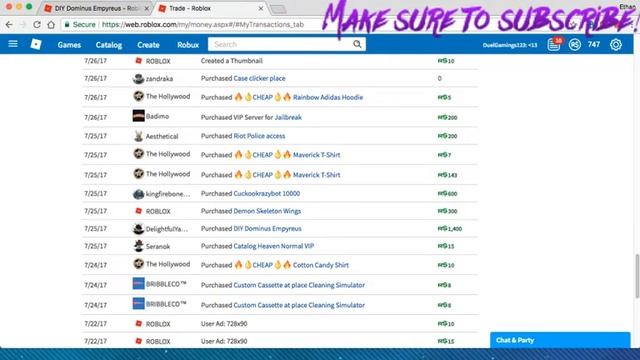The image size is (640, 360).
Task: Open the hamburger navigation menu
Action: 13,44
